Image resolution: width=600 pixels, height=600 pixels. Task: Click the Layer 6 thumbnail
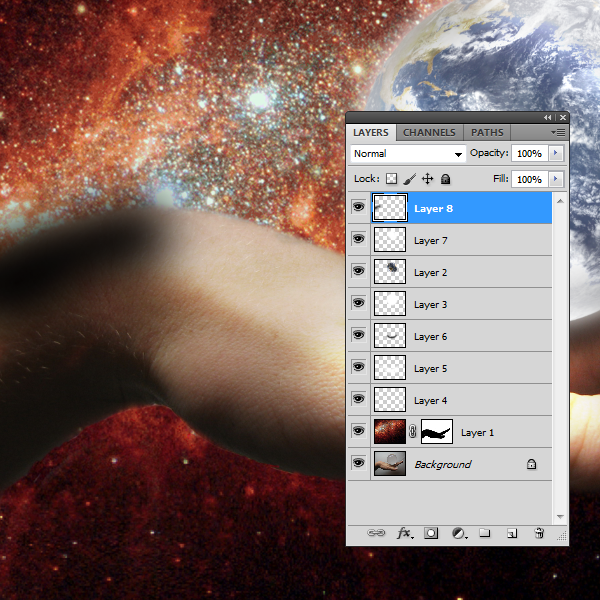pos(390,336)
